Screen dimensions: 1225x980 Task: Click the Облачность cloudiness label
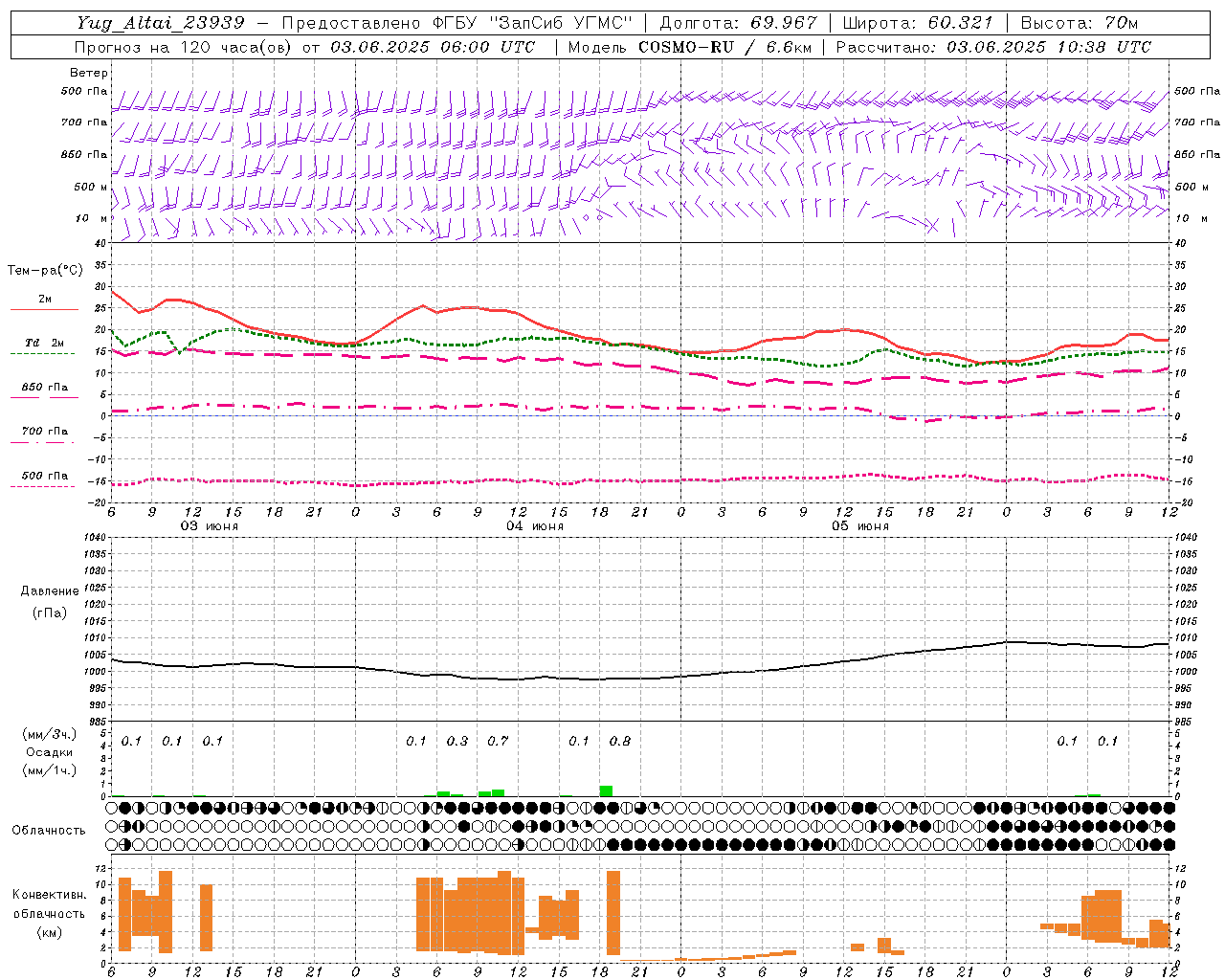pos(49,831)
